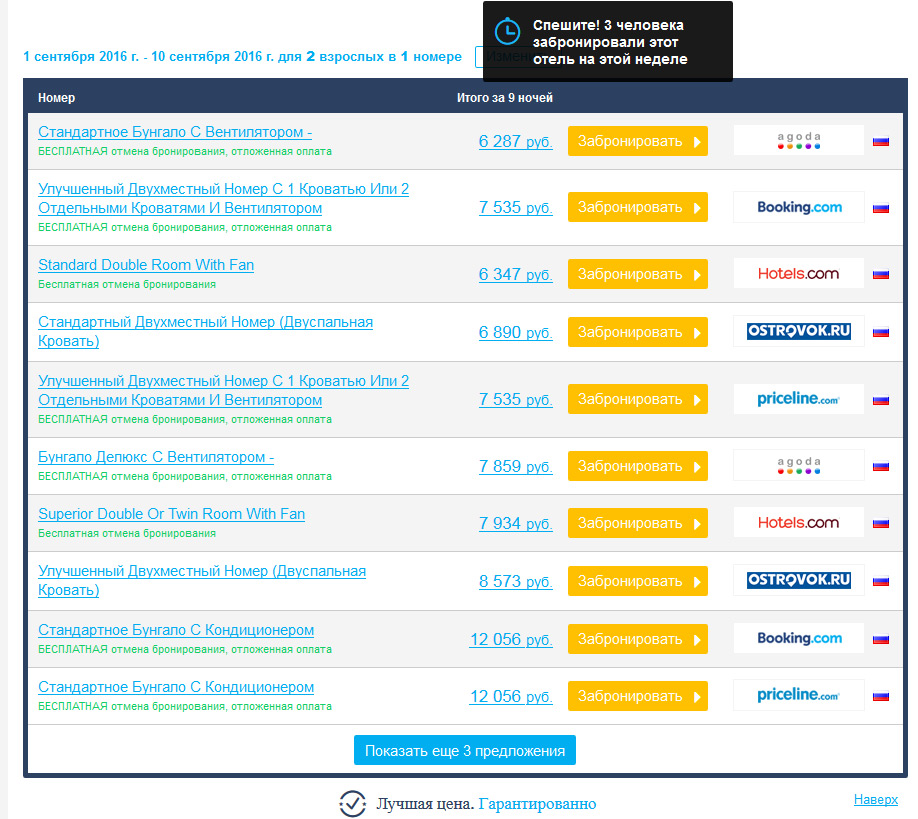Open the Стандартное Бунгало С Вентилятором room link
The width and height of the screenshot is (918, 819).
click(175, 132)
